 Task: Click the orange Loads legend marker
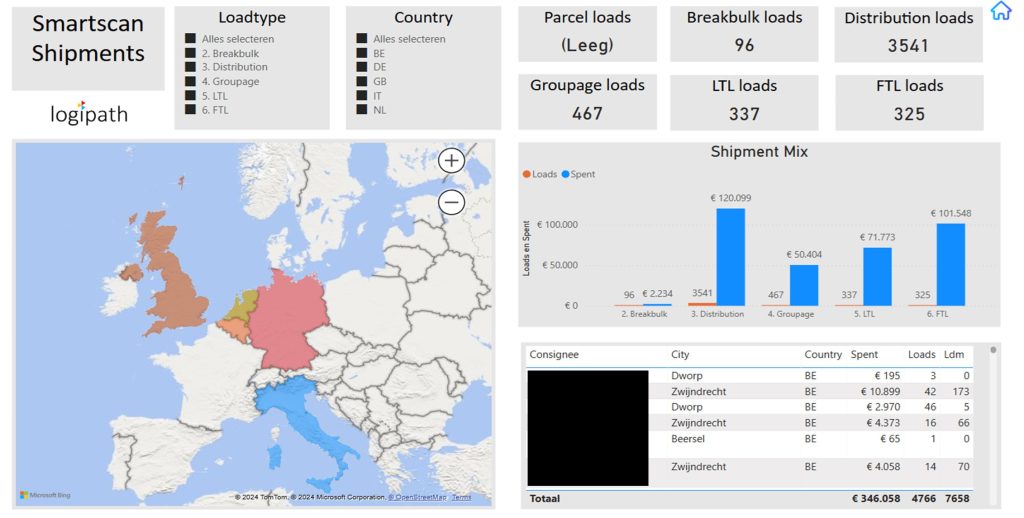(x=527, y=174)
